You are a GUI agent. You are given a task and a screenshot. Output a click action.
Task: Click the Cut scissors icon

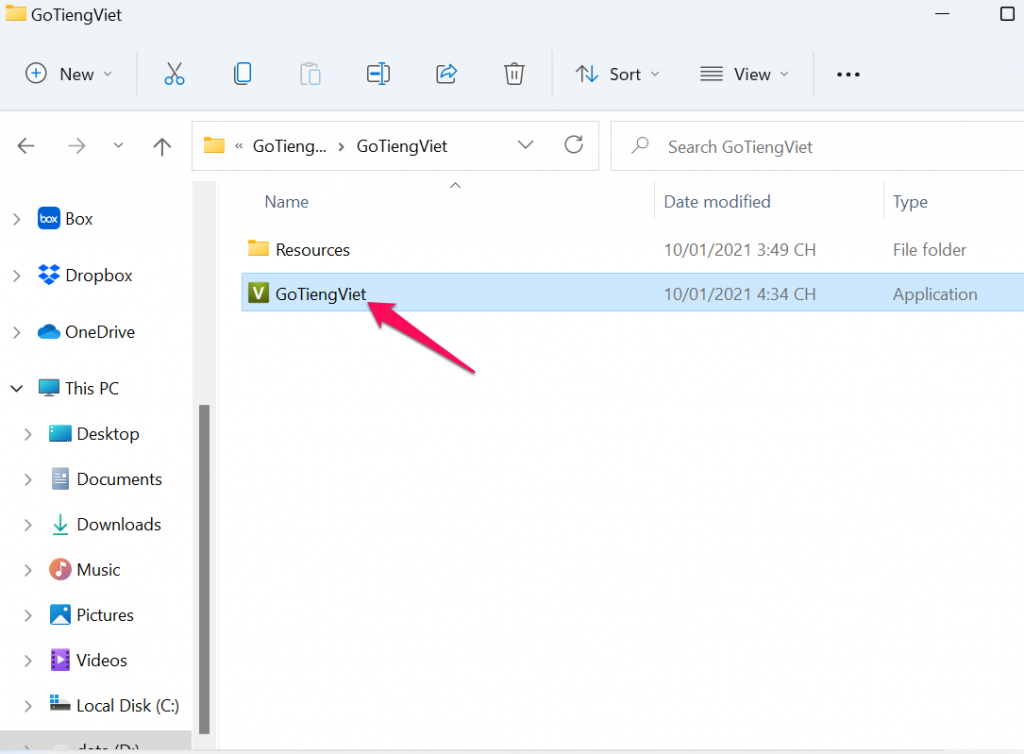(174, 74)
